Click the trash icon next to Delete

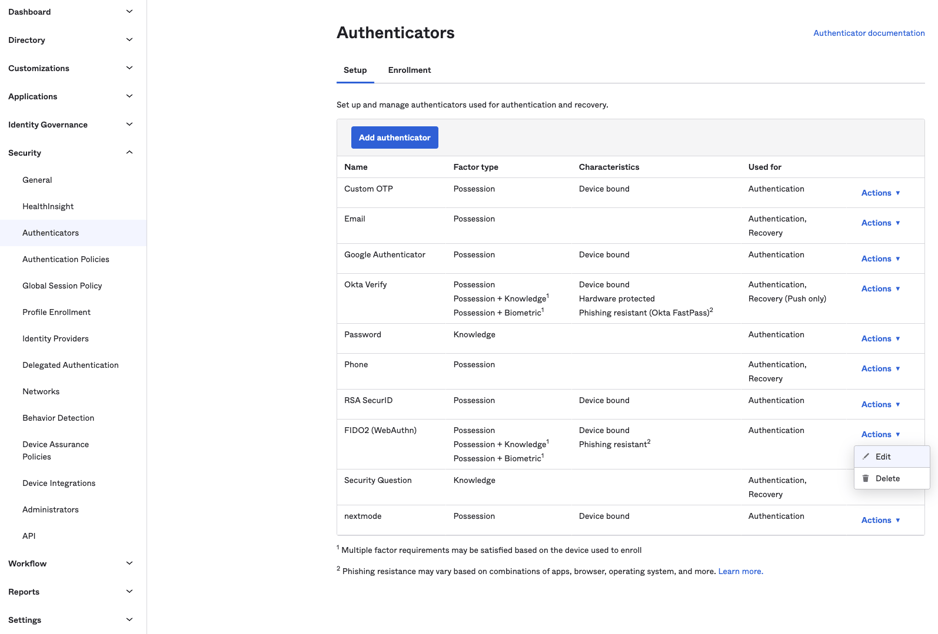(866, 479)
